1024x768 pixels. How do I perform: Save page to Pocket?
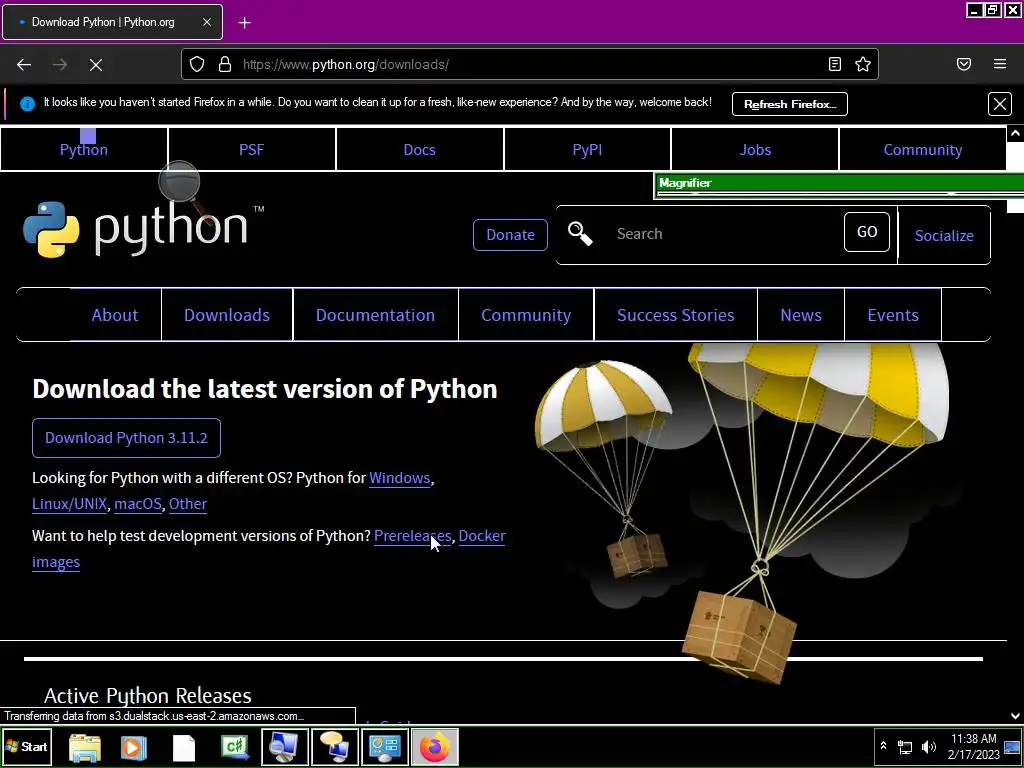[x=964, y=64]
